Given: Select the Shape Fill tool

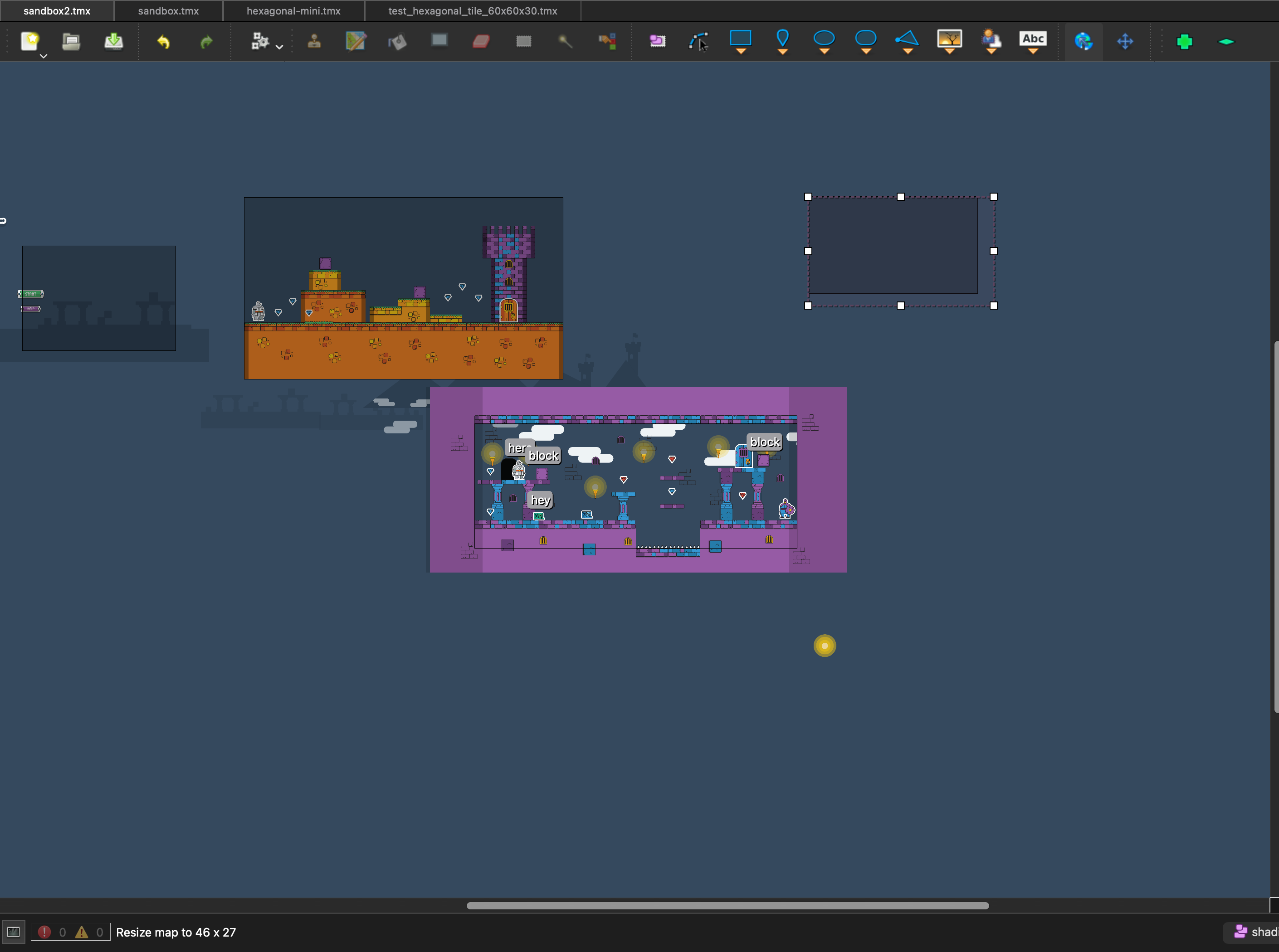Looking at the screenshot, I should pyautogui.click(x=439, y=40).
